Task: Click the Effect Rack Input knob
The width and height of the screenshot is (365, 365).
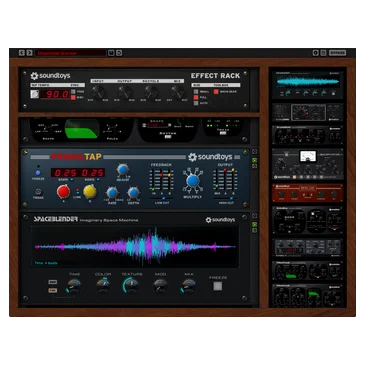Action: click(x=98, y=92)
